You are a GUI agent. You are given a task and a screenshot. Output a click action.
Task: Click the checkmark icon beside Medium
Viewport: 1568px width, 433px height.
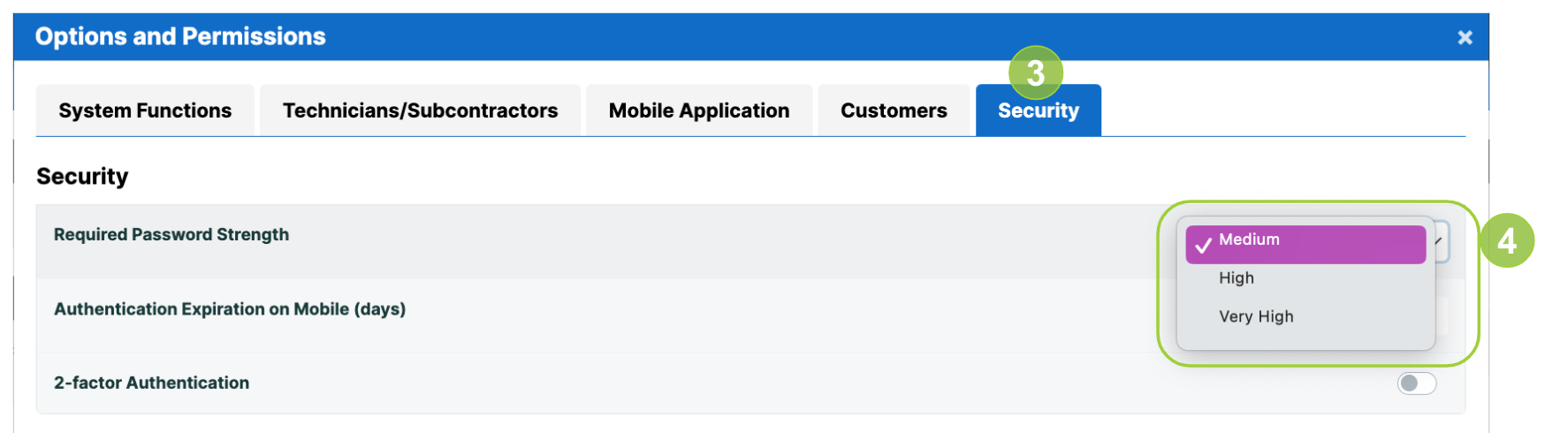point(1203,246)
